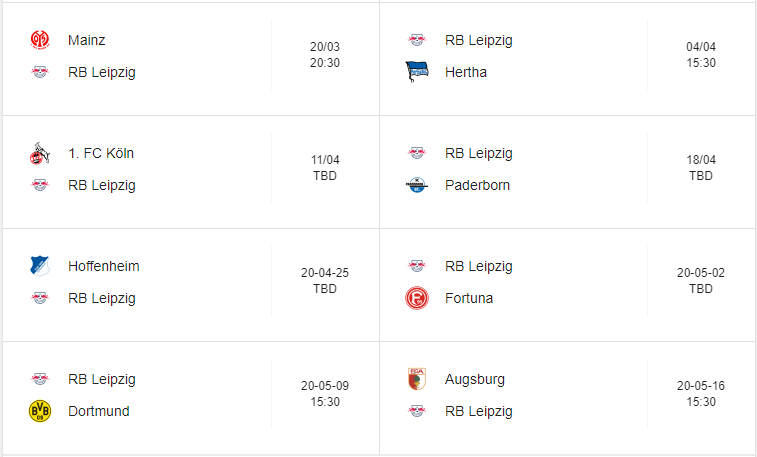757x457 pixels.
Task: Click the Hertha flag logo
Action: click(417, 72)
